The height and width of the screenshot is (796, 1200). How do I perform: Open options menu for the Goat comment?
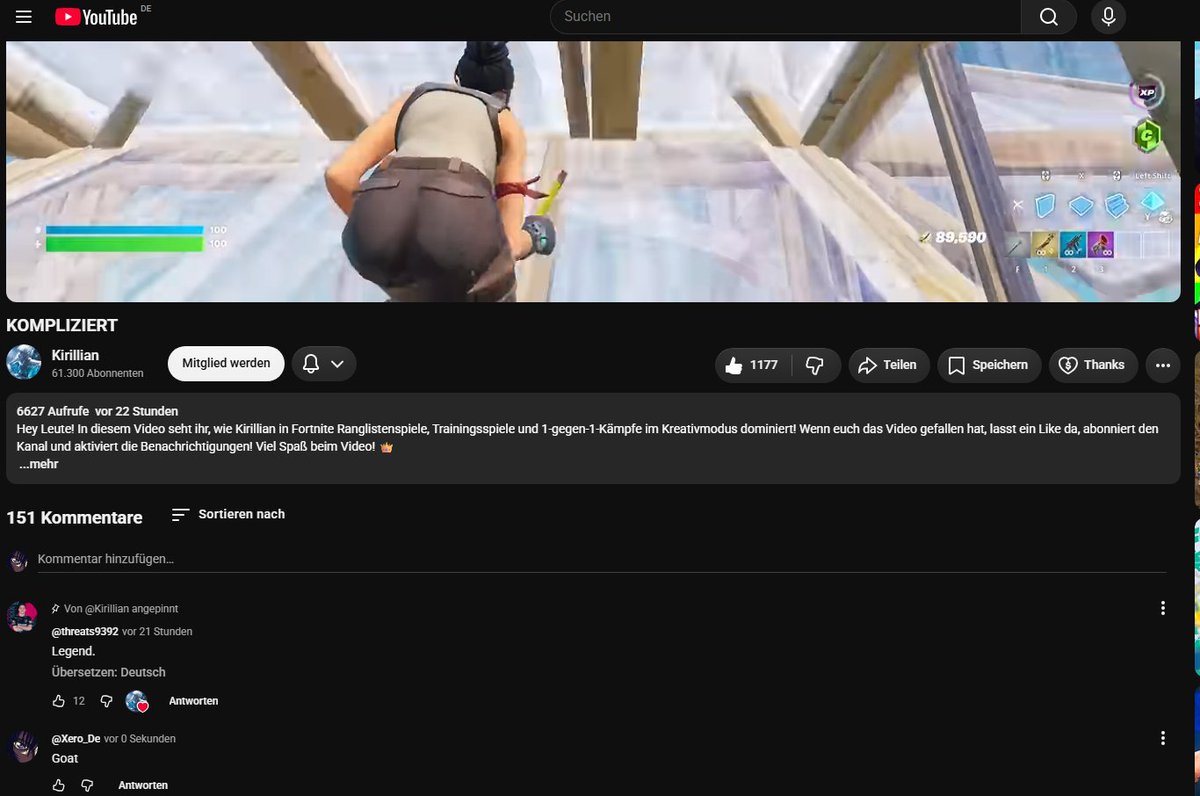[1162, 738]
